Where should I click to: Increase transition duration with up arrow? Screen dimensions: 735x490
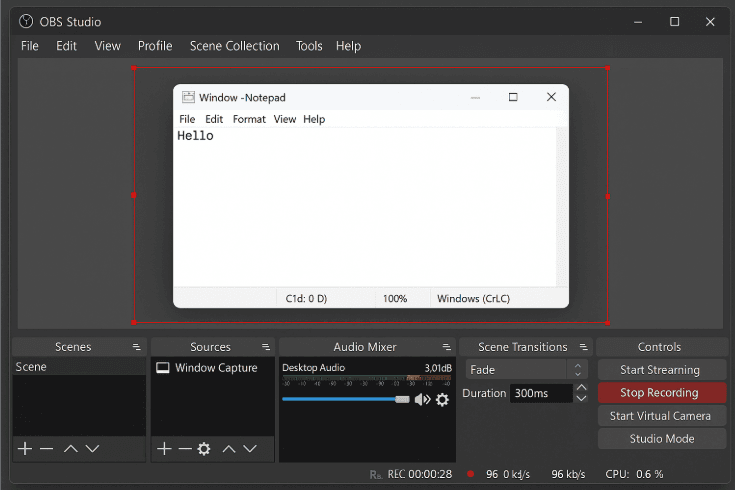(581, 387)
